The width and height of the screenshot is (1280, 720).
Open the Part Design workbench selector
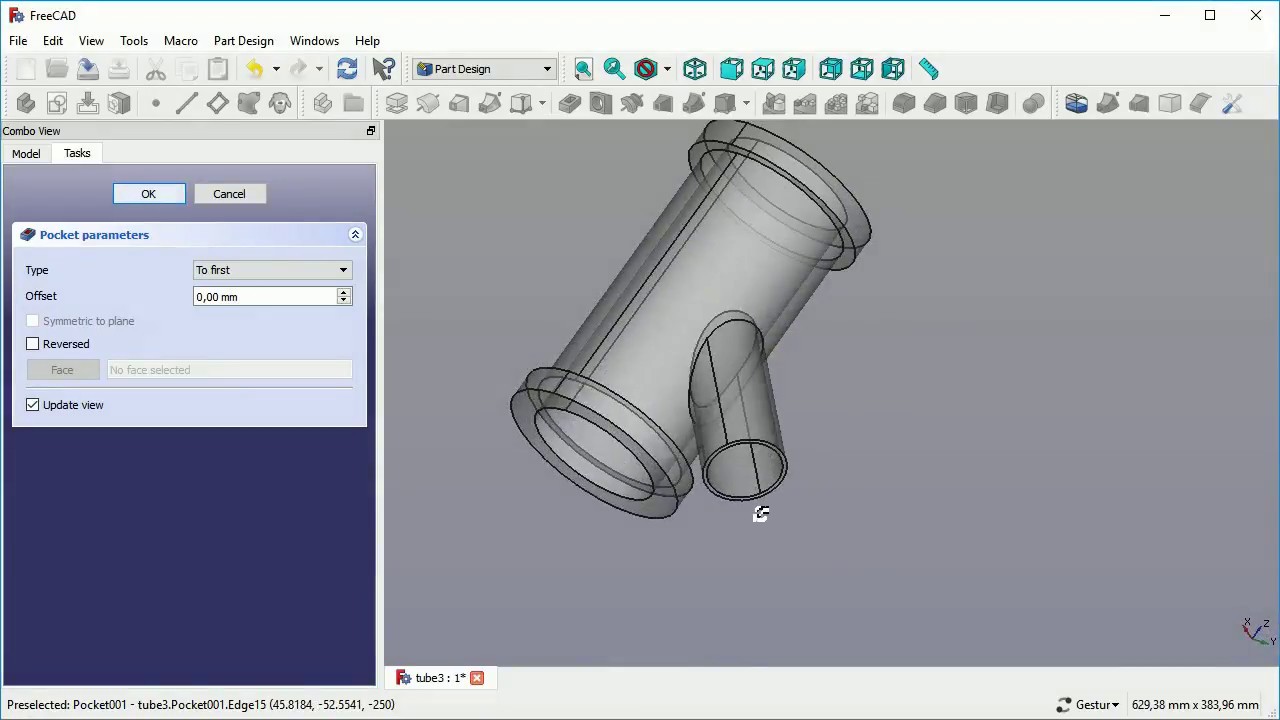pyautogui.click(x=485, y=69)
